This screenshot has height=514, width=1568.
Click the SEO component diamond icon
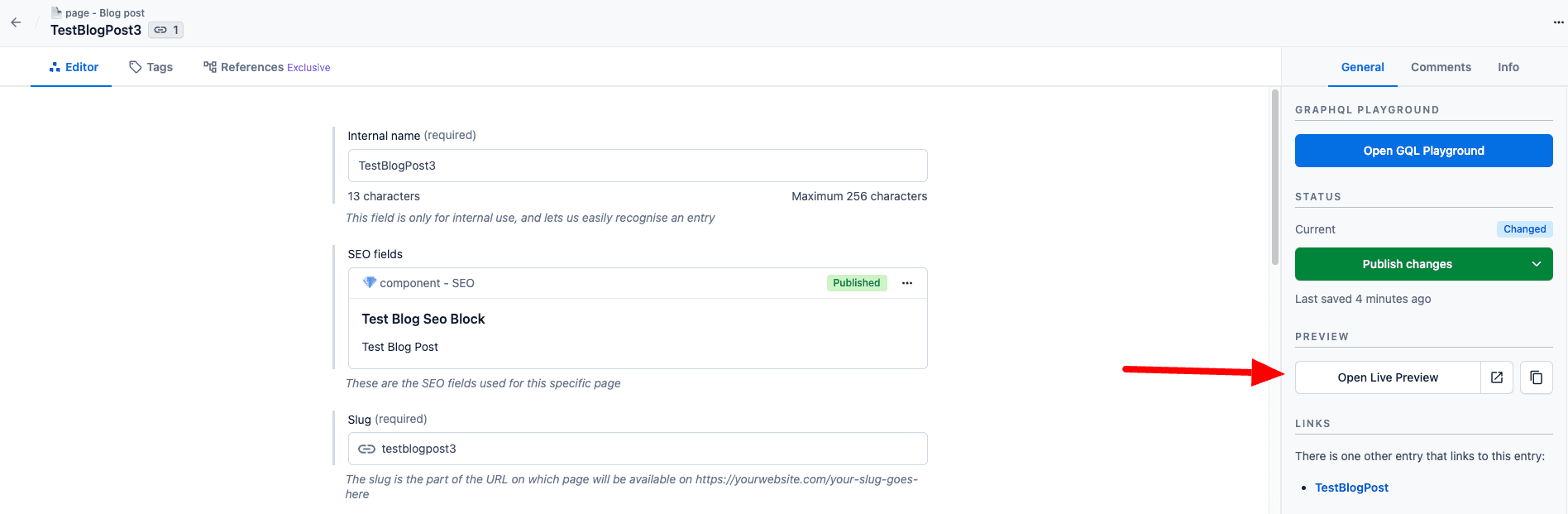tap(369, 283)
